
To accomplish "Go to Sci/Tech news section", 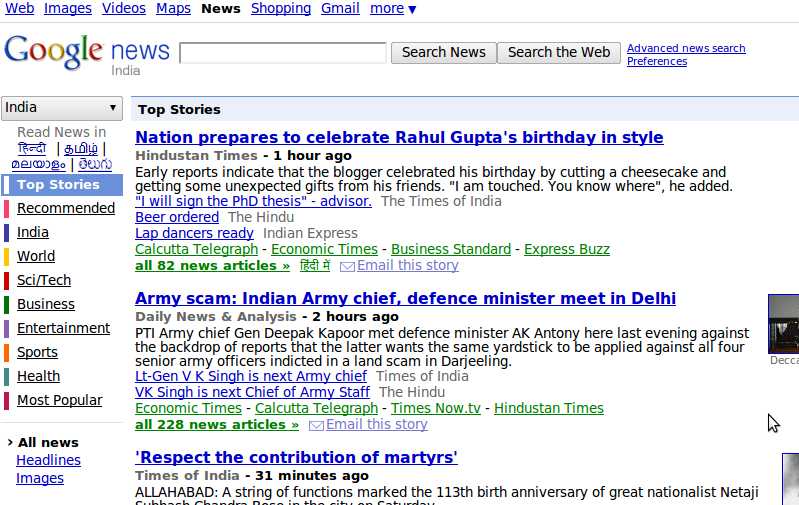I will tap(44, 281).
